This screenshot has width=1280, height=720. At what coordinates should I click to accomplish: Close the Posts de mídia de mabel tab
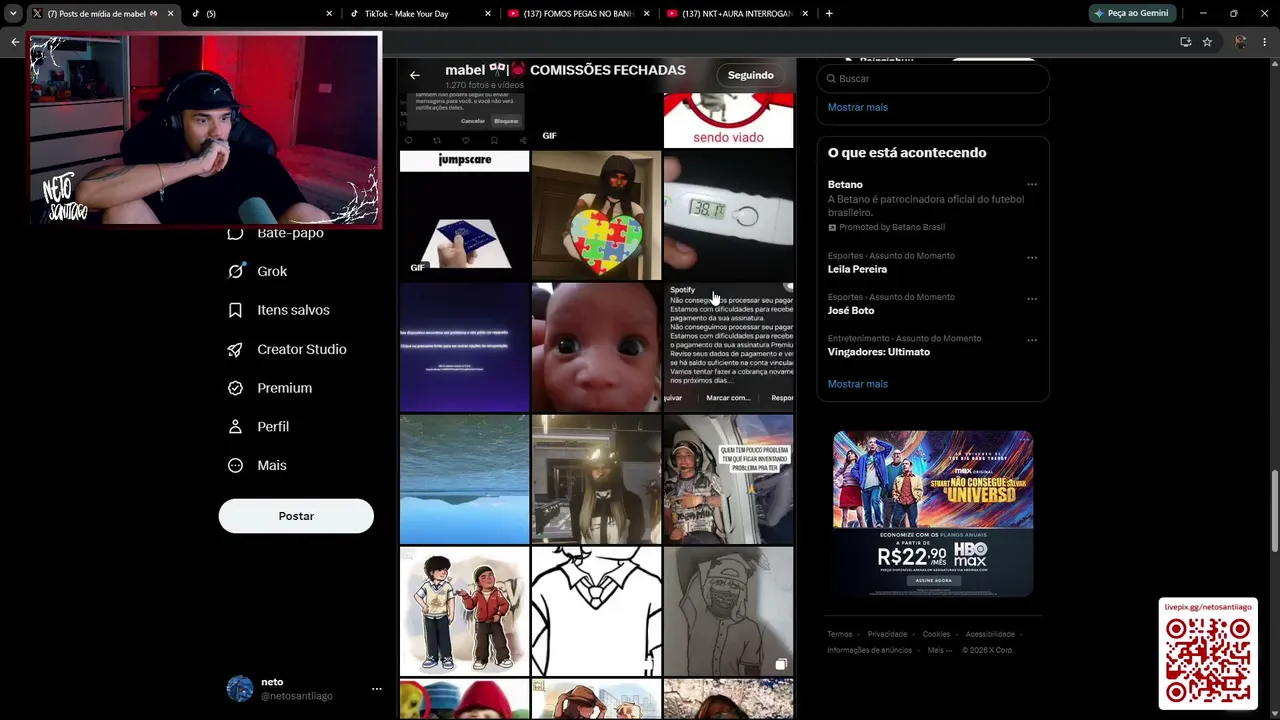(170, 14)
